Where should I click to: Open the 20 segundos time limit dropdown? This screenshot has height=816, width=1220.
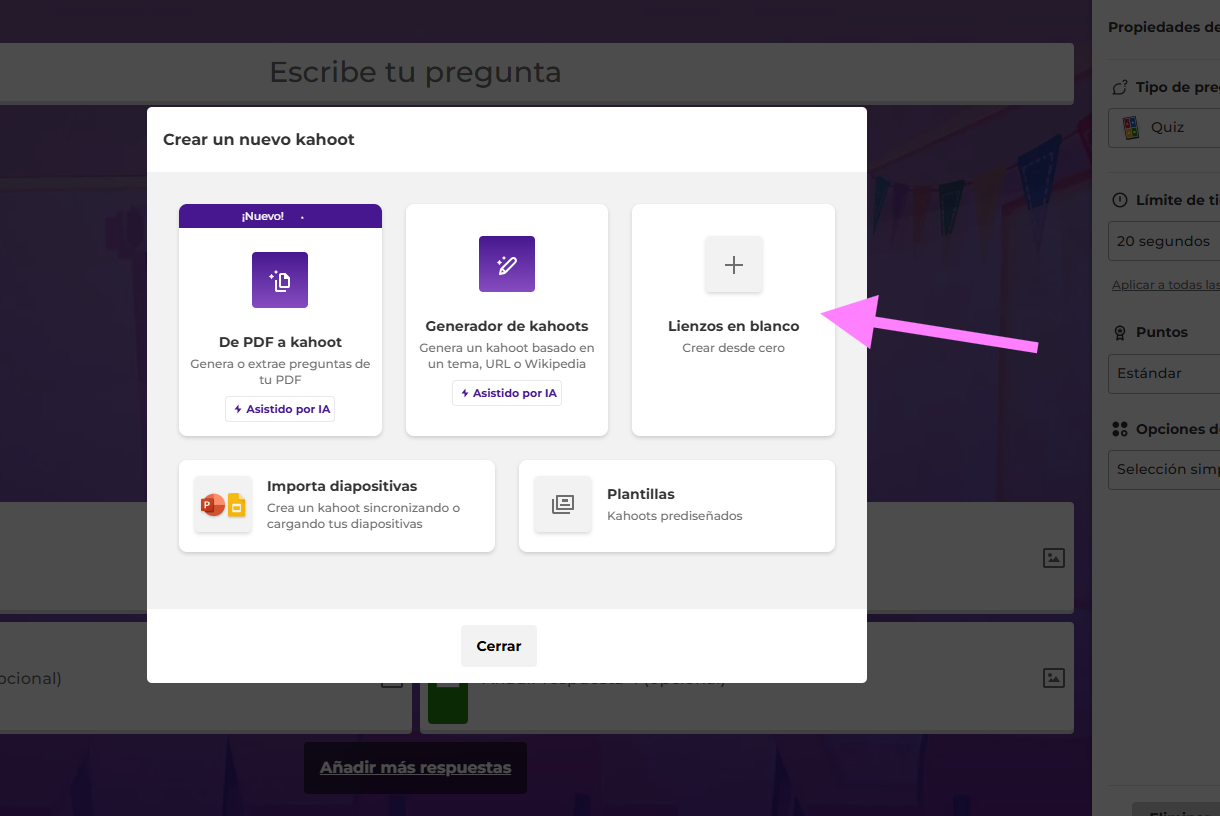click(1164, 241)
